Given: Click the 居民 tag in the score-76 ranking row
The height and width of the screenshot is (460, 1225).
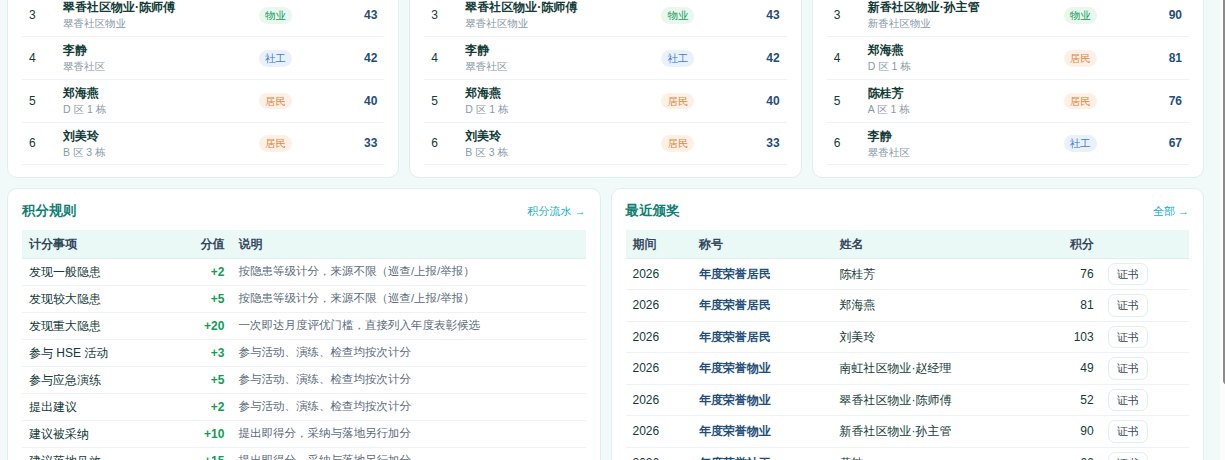Looking at the screenshot, I should (1080, 101).
